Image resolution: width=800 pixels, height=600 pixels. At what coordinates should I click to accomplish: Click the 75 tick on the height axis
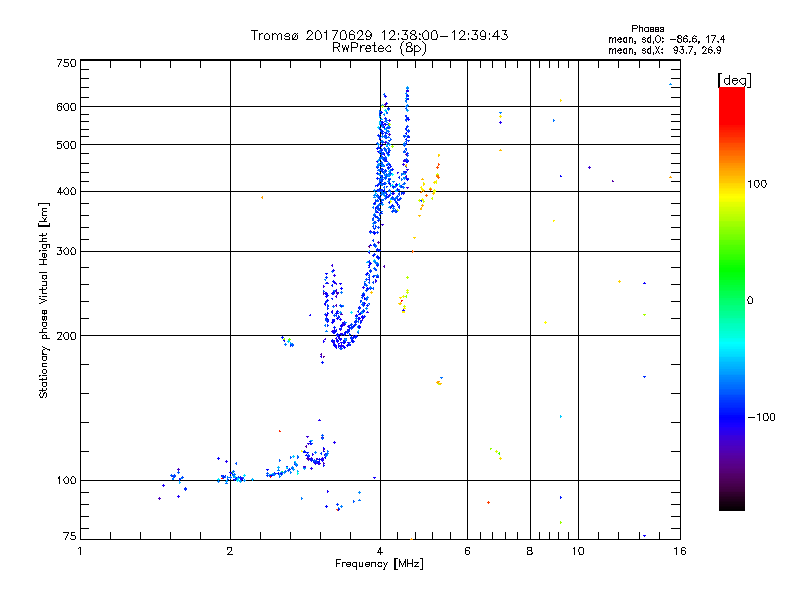pos(69,537)
